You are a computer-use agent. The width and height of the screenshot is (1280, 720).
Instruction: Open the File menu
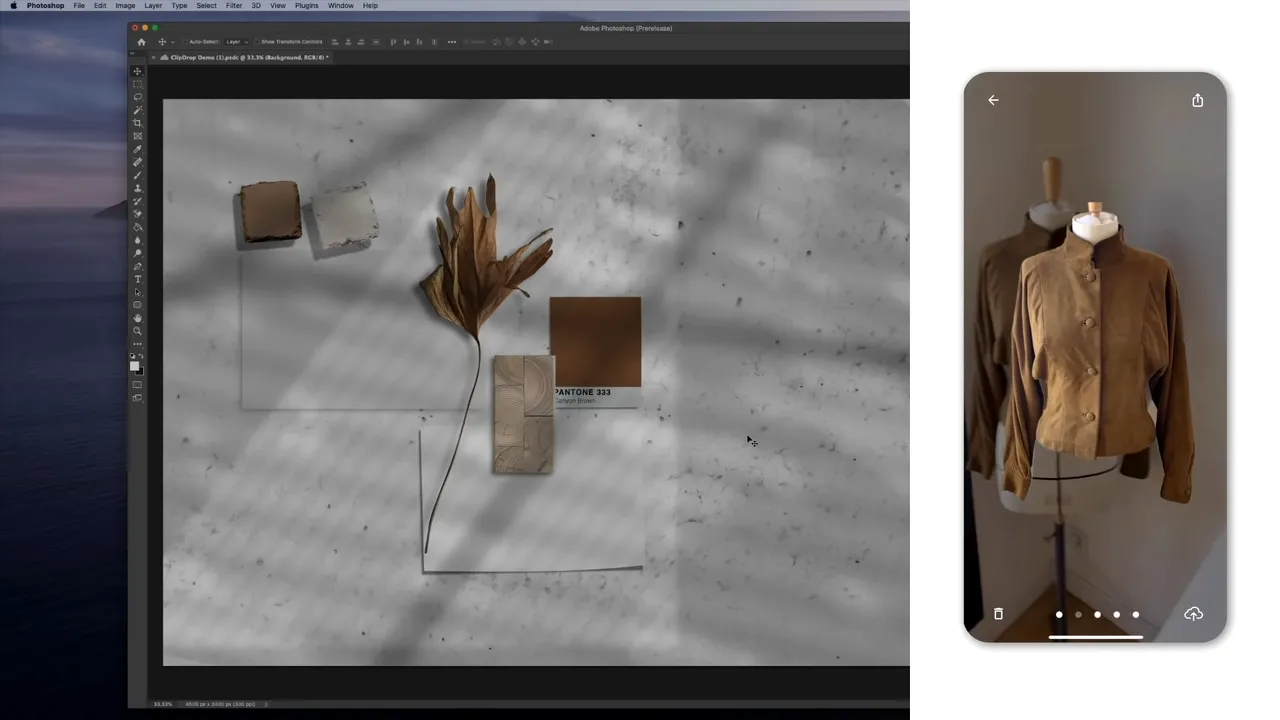(x=79, y=6)
